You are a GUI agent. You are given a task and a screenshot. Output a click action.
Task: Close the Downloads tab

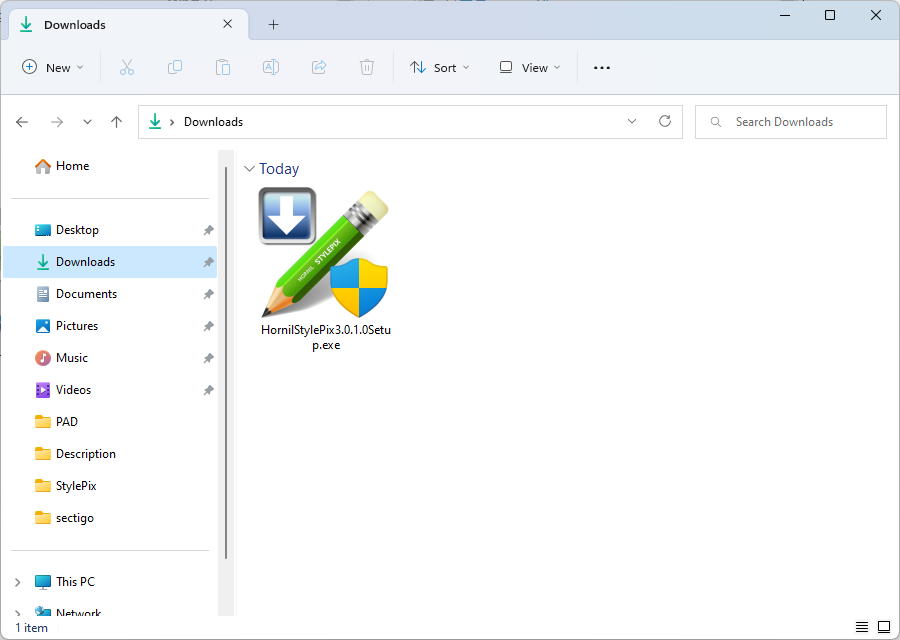(228, 24)
